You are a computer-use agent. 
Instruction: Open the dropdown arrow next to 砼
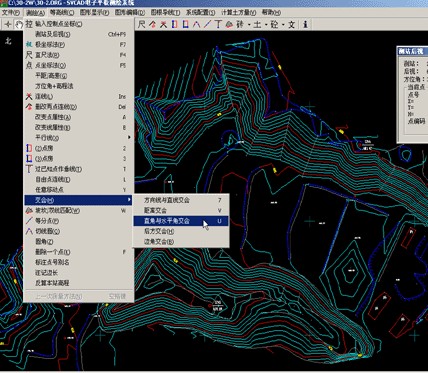click(x=283, y=24)
